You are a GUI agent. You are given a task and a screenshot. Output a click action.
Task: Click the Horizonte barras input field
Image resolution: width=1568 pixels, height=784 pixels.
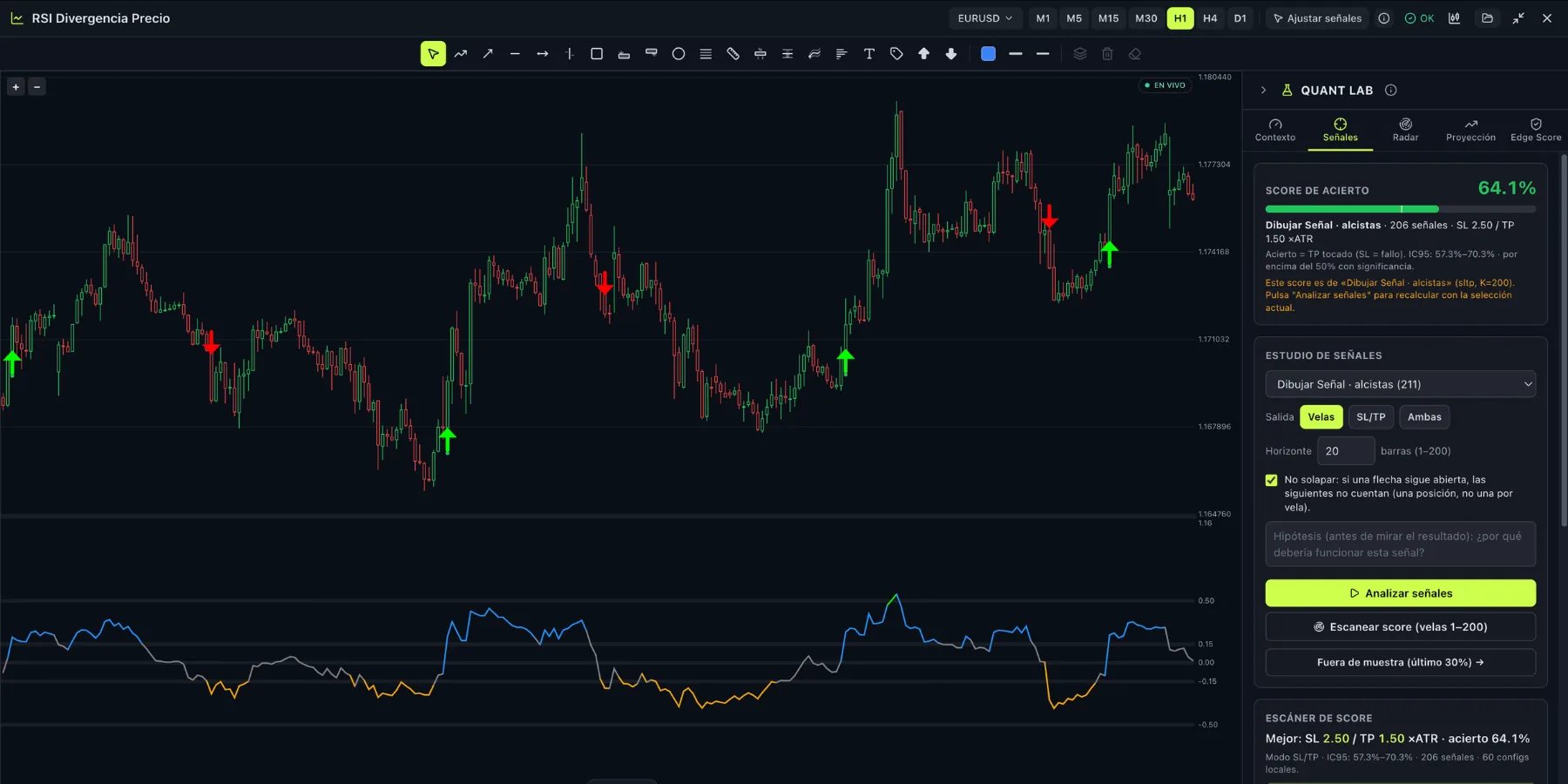coord(1346,451)
